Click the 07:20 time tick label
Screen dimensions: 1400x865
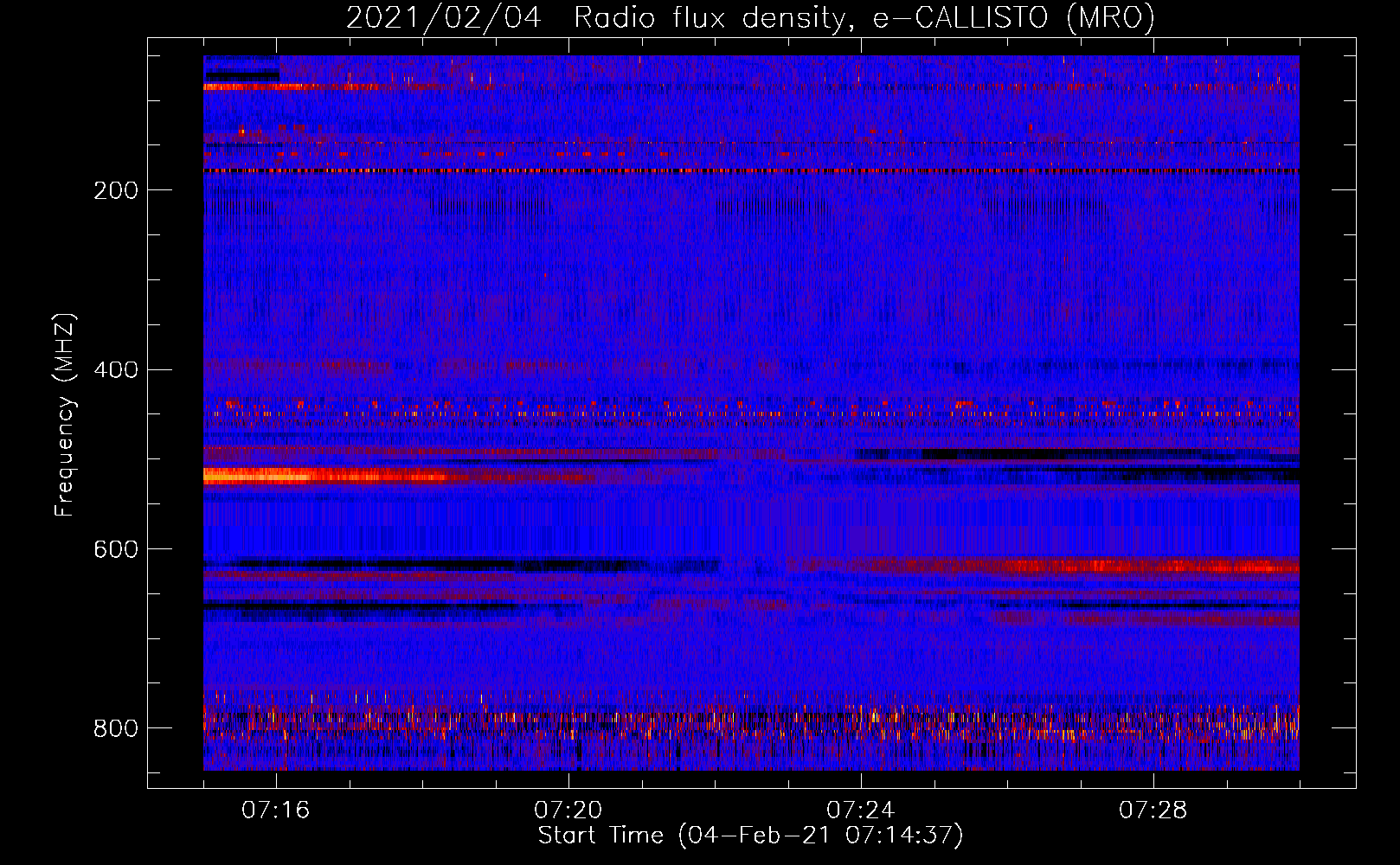(x=568, y=811)
